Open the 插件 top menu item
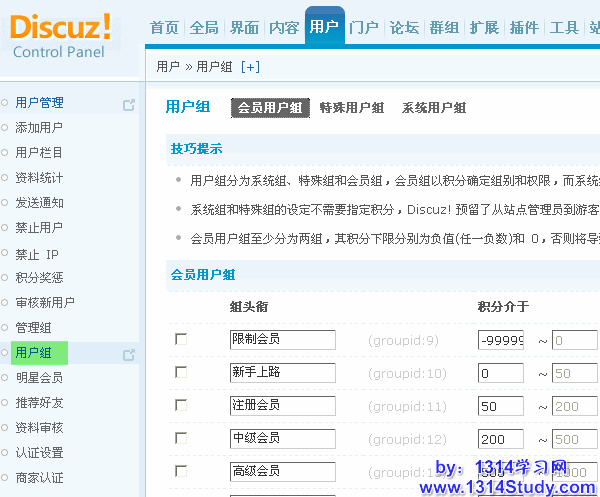Viewport: 600px width, 497px height. pyautogui.click(x=524, y=28)
